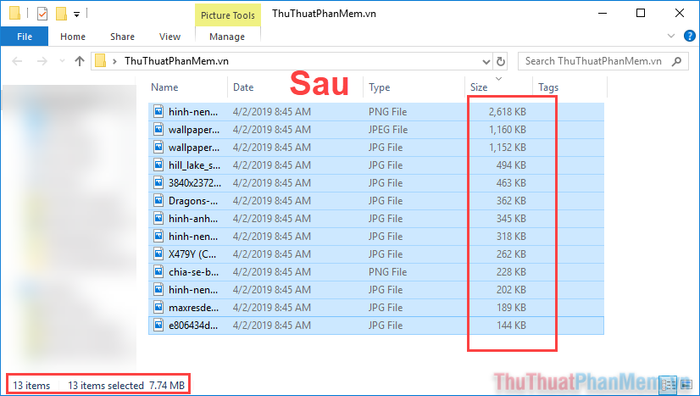The image size is (700, 396).
Task: Click the 494 KB size cell
Action: pyautogui.click(x=511, y=165)
